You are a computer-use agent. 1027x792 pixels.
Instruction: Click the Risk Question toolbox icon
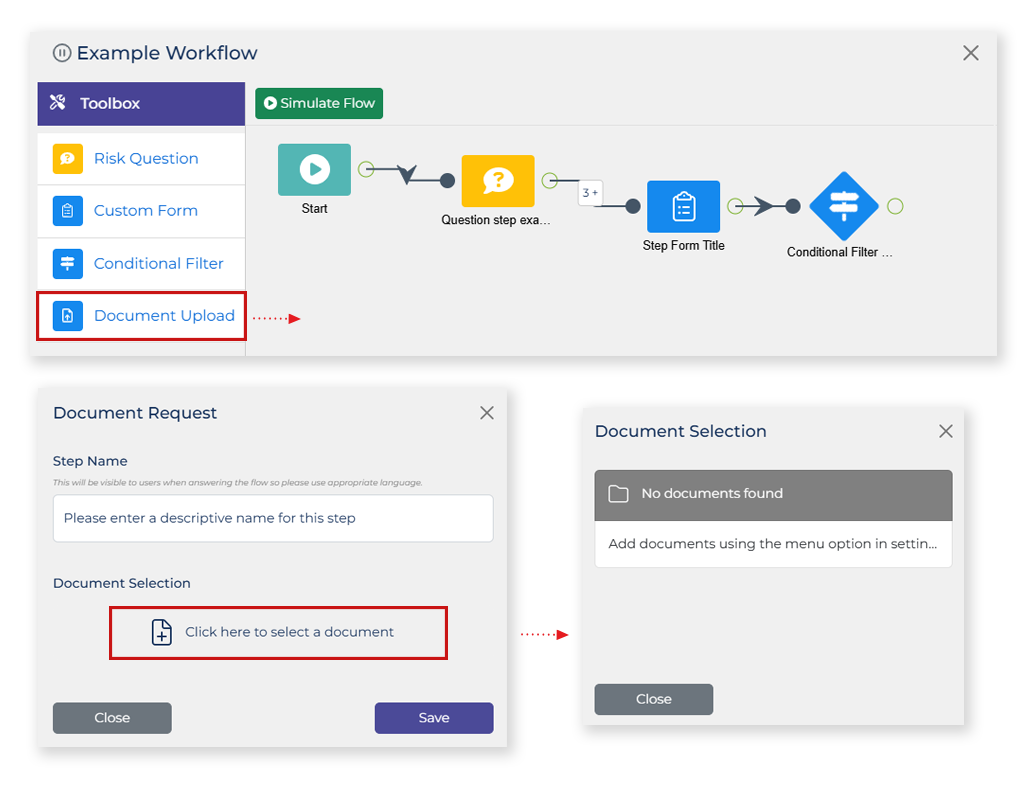pos(67,159)
